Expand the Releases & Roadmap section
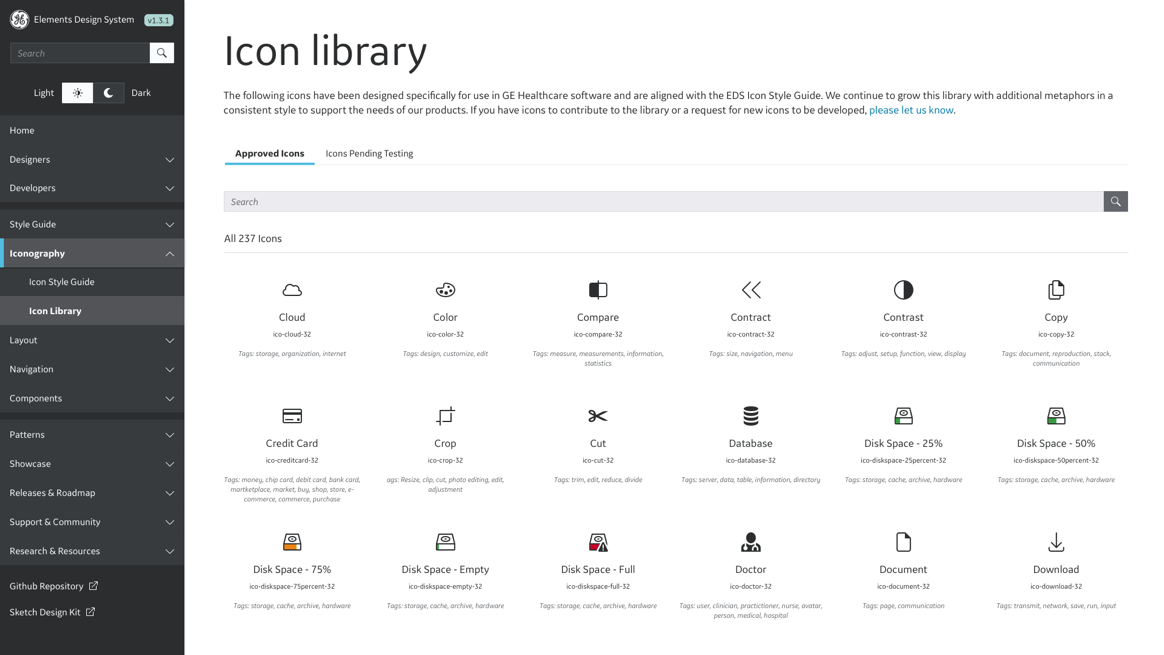This screenshot has width=1164, height=655. (92, 492)
